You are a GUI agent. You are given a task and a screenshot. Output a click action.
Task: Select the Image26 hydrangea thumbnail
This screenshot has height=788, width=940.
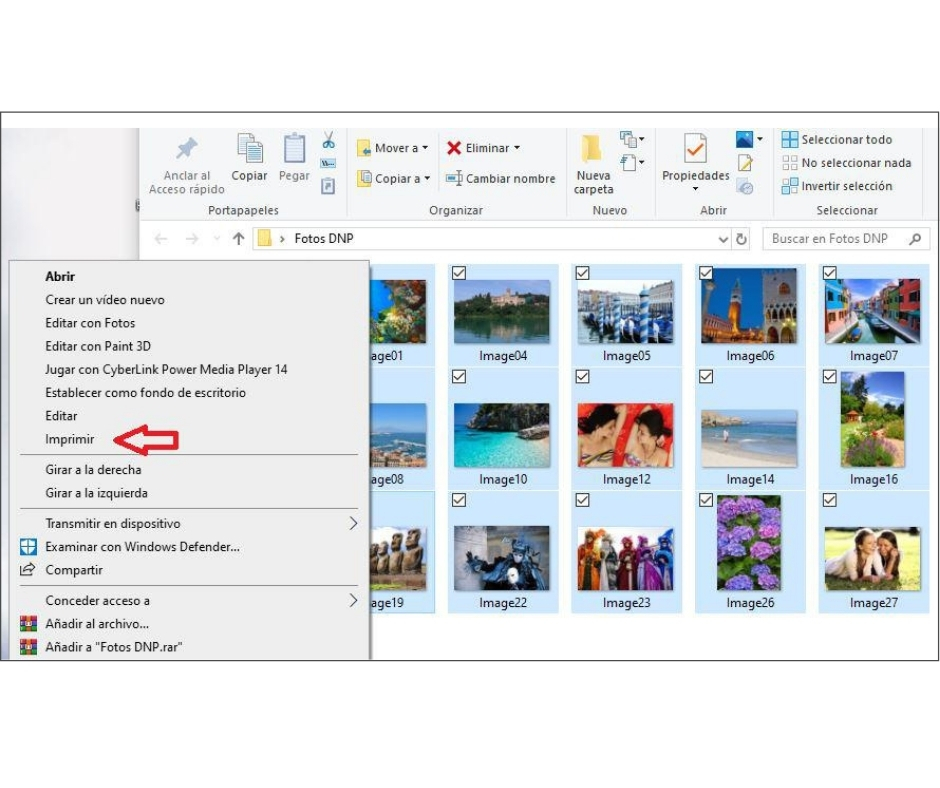748,543
